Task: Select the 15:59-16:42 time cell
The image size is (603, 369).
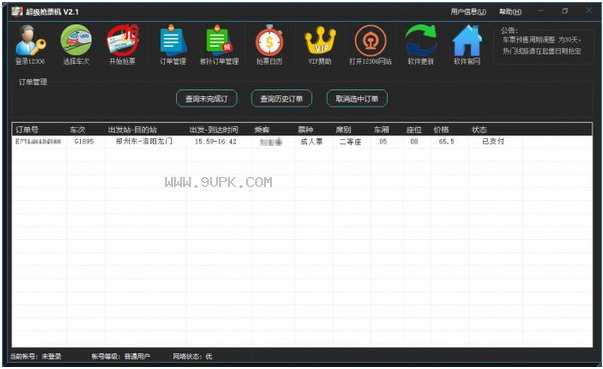Action: [216, 141]
